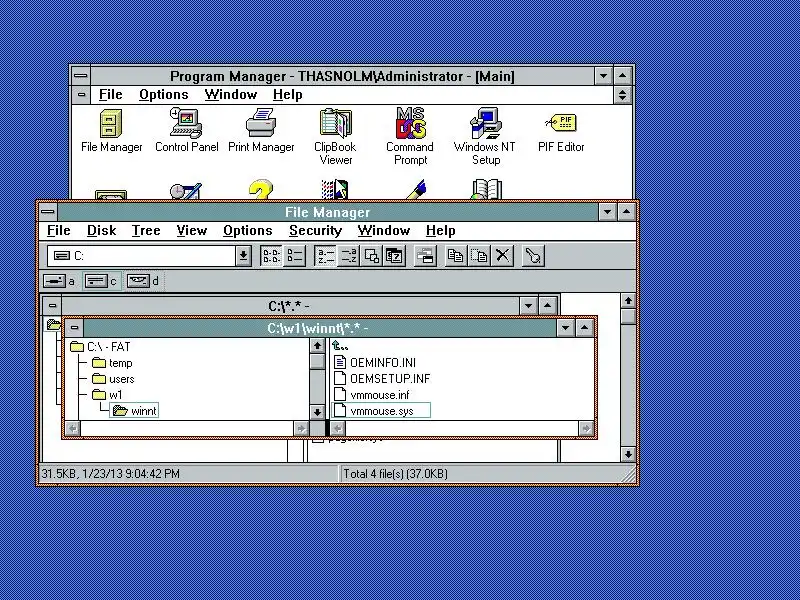
Task: Click the Copy files toolbar button
Action: (455, 256)
